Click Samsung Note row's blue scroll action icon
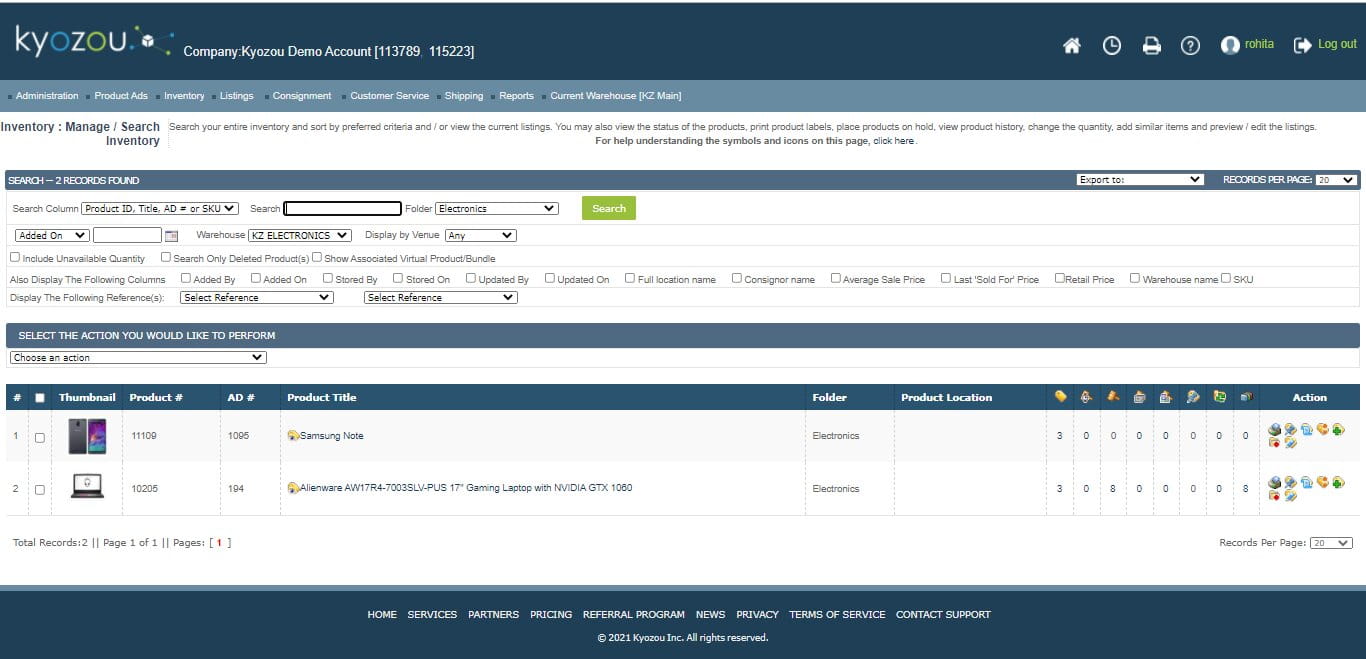The image size is (1366, 659). [1306, 429]
